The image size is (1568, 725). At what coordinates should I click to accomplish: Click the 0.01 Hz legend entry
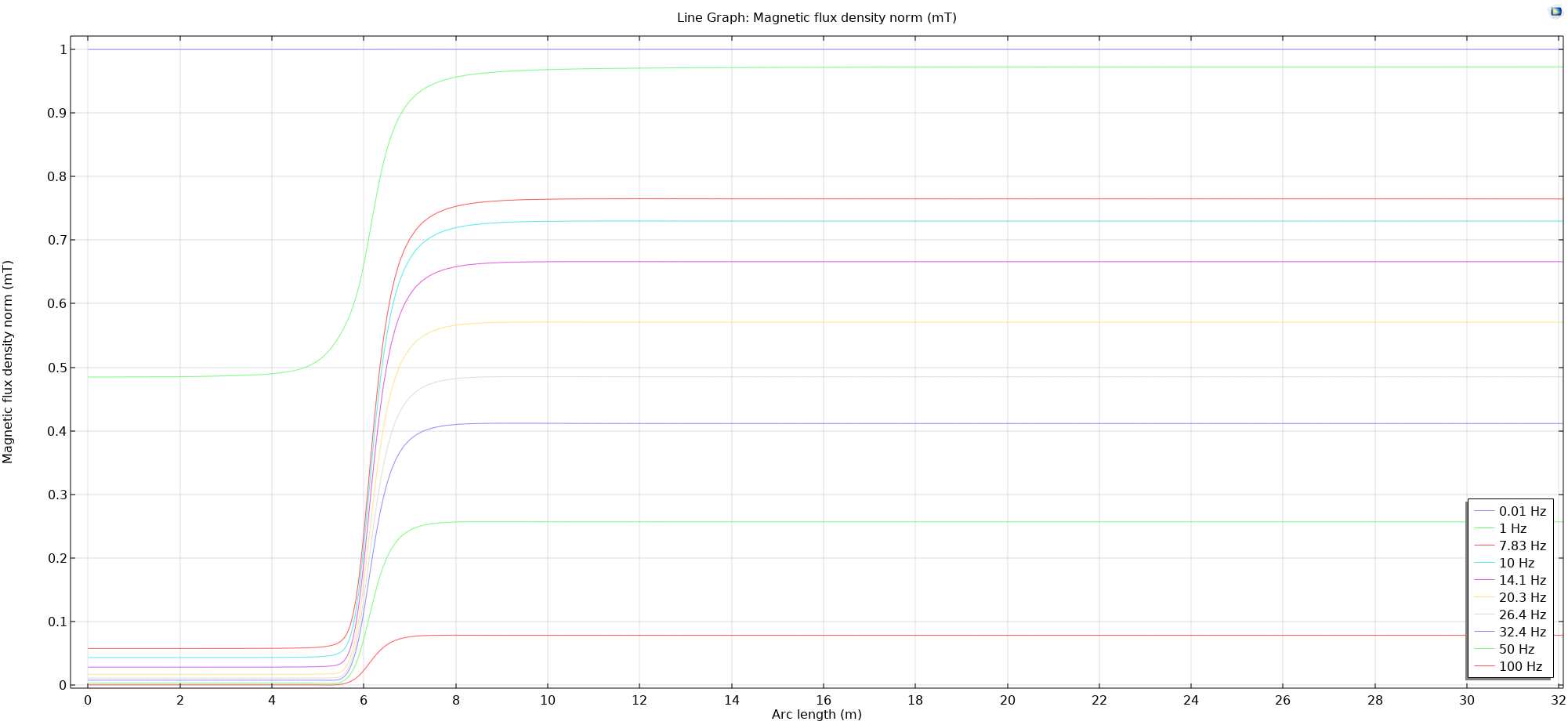(1522, 511)
